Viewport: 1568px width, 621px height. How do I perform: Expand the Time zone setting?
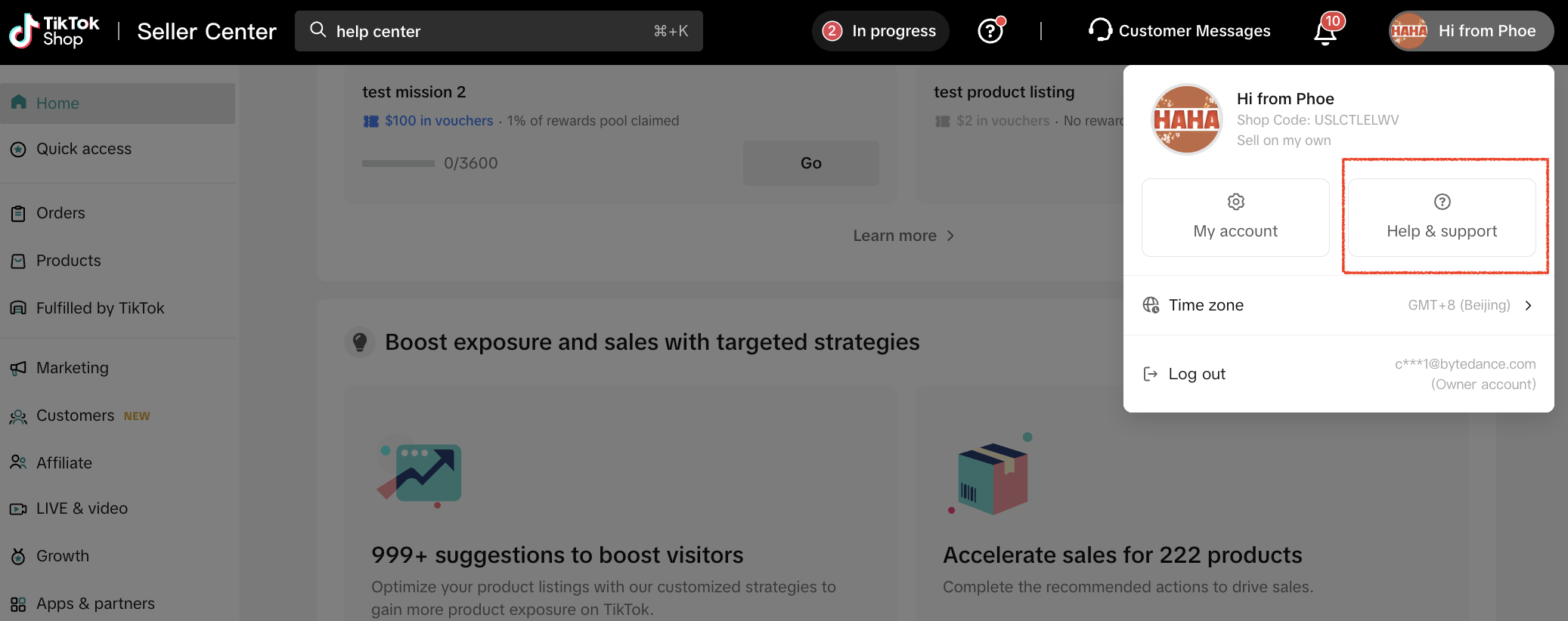point(1338,305)
